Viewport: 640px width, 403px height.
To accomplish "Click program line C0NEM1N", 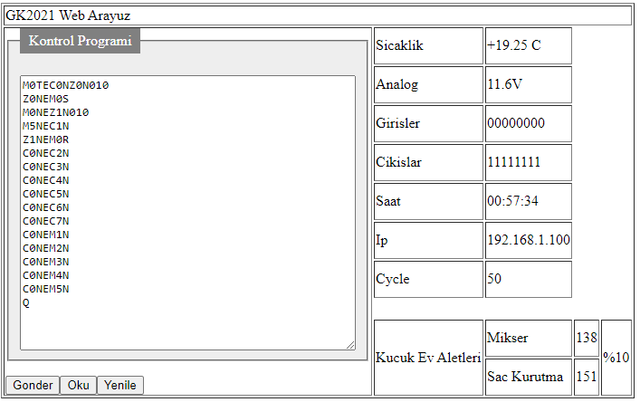I will (46, 234).
